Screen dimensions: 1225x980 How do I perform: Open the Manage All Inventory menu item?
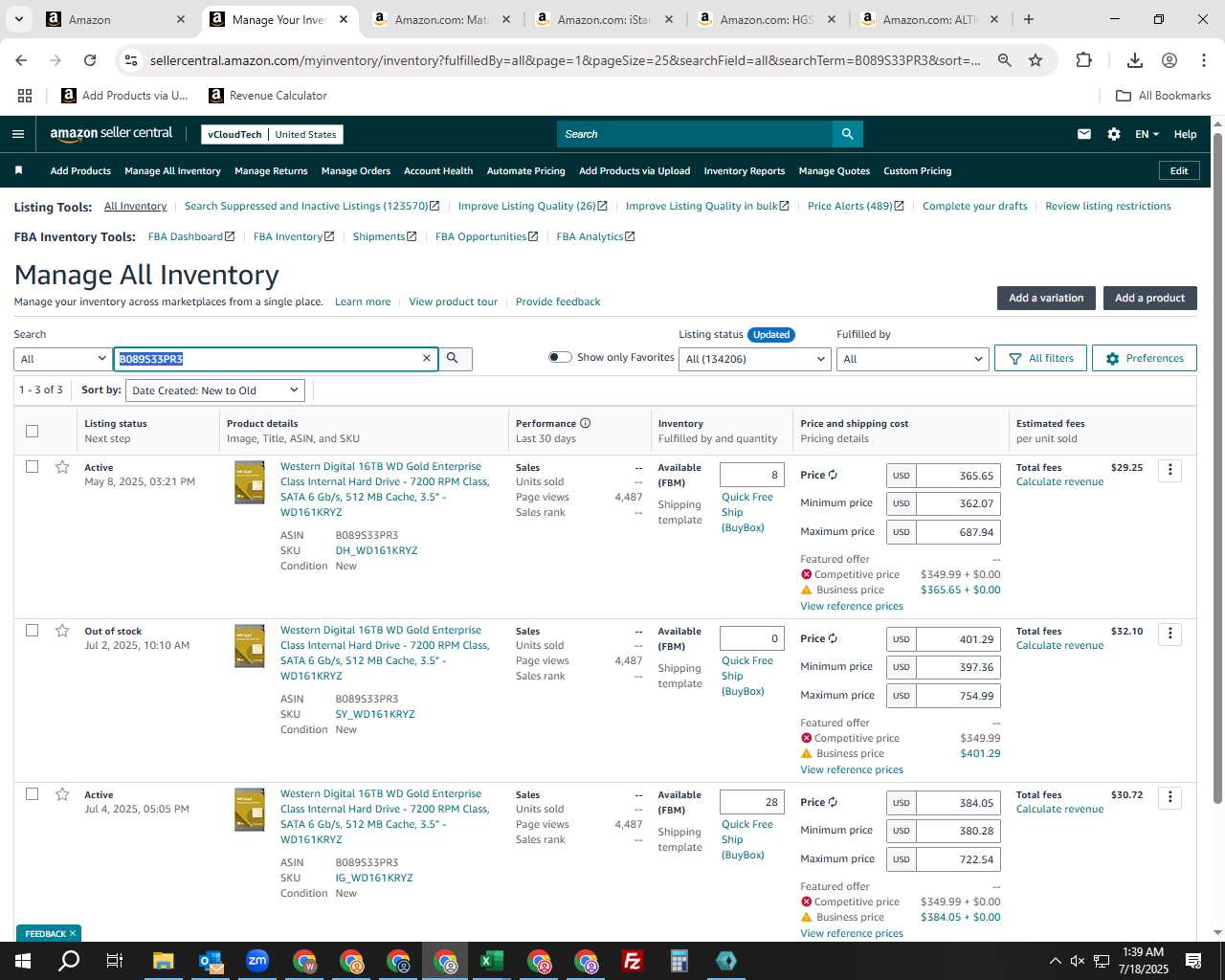(x=172, y=171)
